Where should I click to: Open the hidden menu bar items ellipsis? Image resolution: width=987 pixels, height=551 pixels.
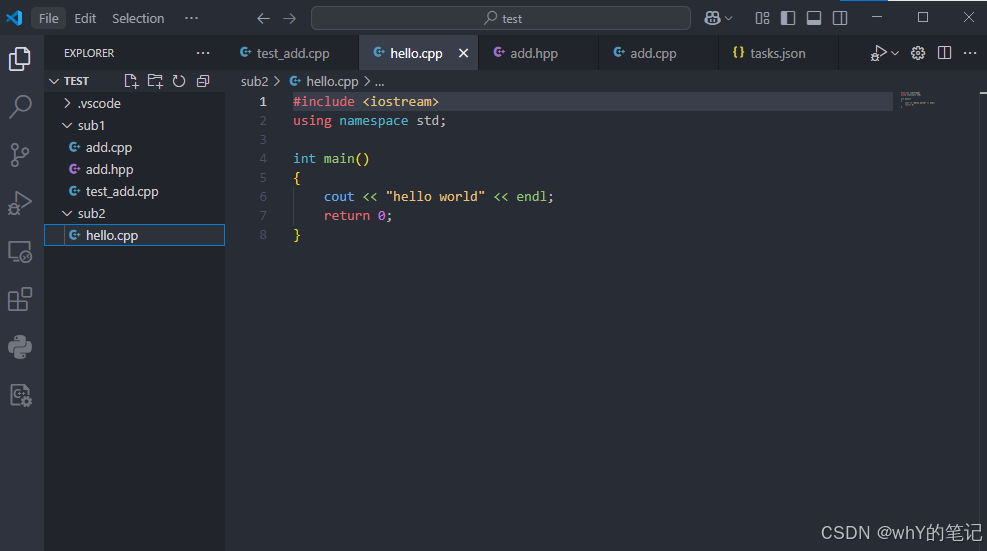point(191,18)
